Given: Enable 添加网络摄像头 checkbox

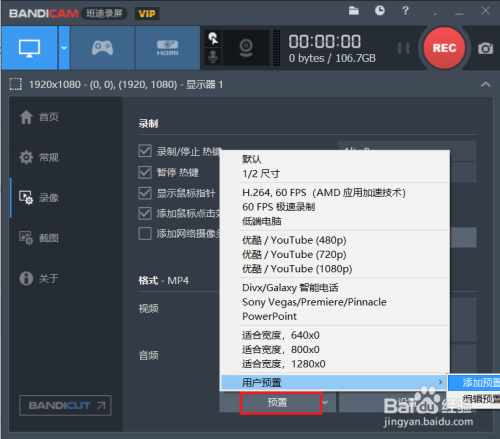Looking at the screenshot, I should 145,234.
